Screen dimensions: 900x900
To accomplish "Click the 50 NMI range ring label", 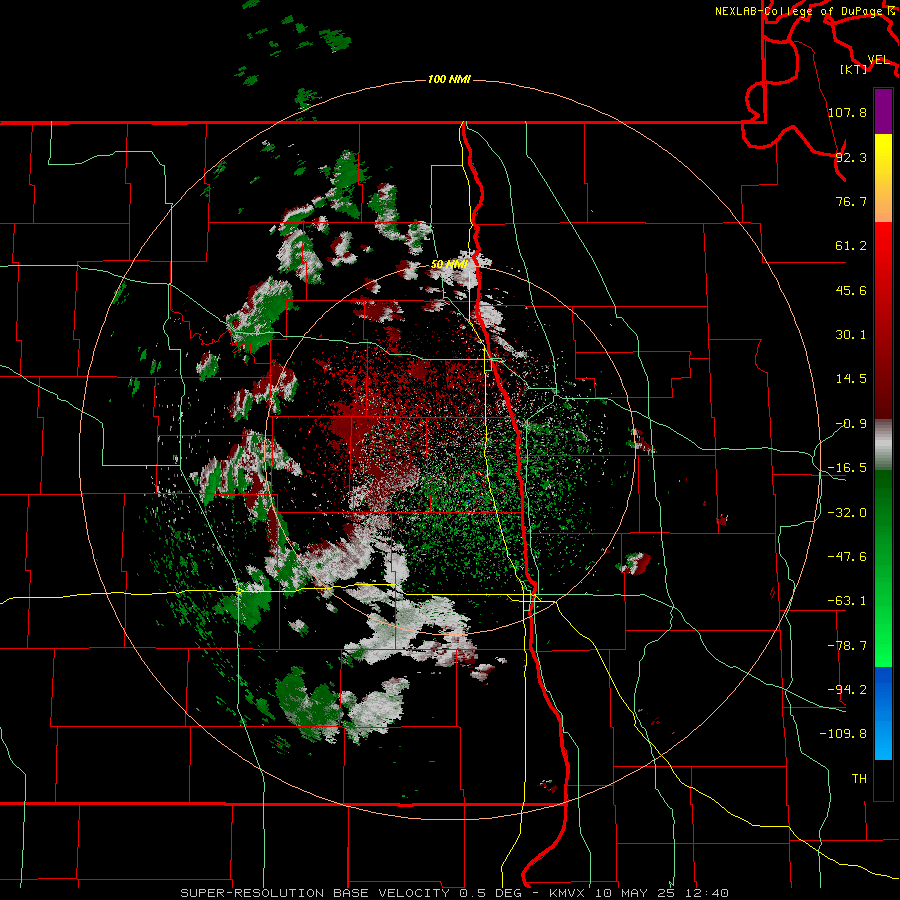I will pyautogui.click(x=449, y=265).
